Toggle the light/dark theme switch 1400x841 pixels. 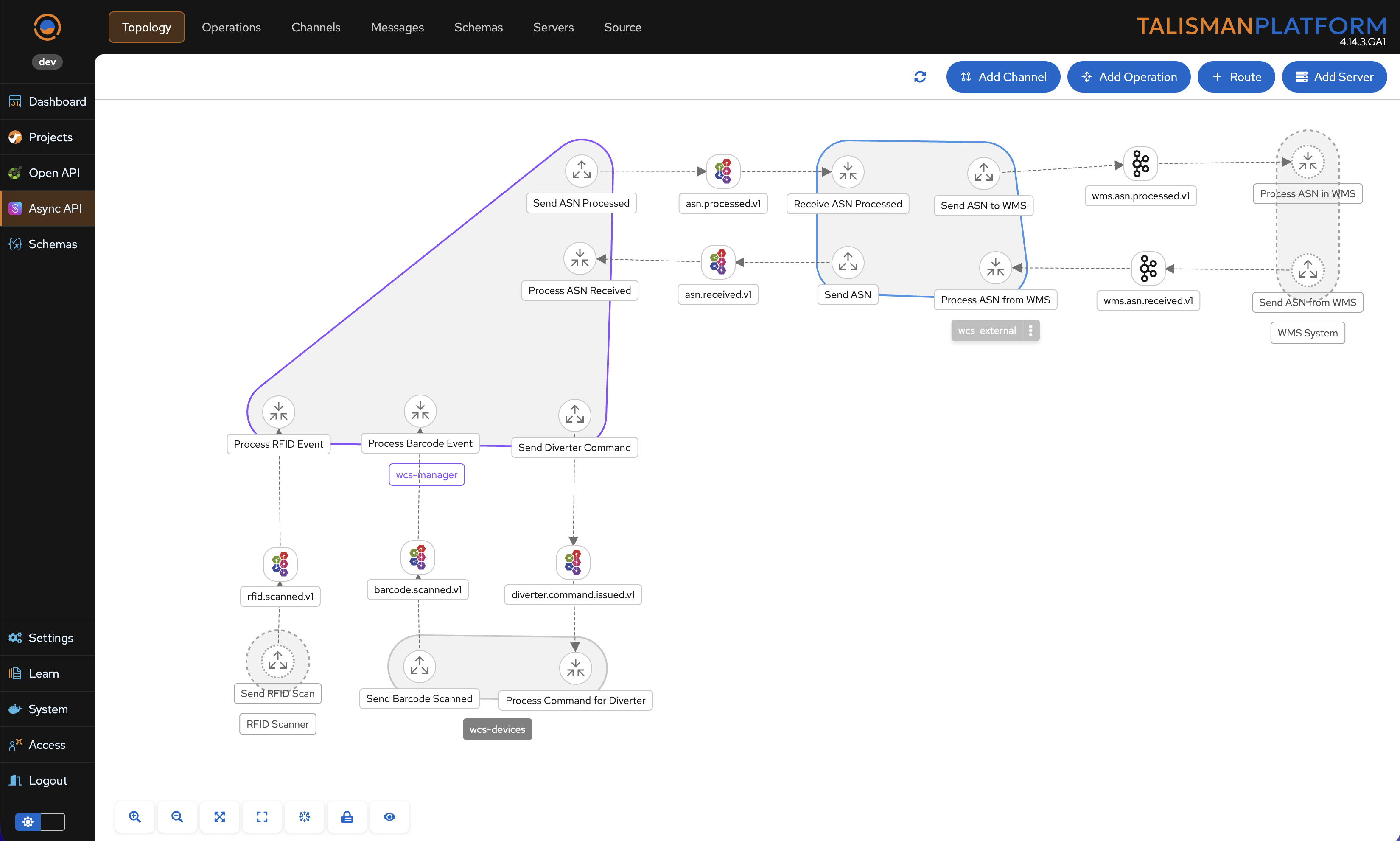point(39,821)
